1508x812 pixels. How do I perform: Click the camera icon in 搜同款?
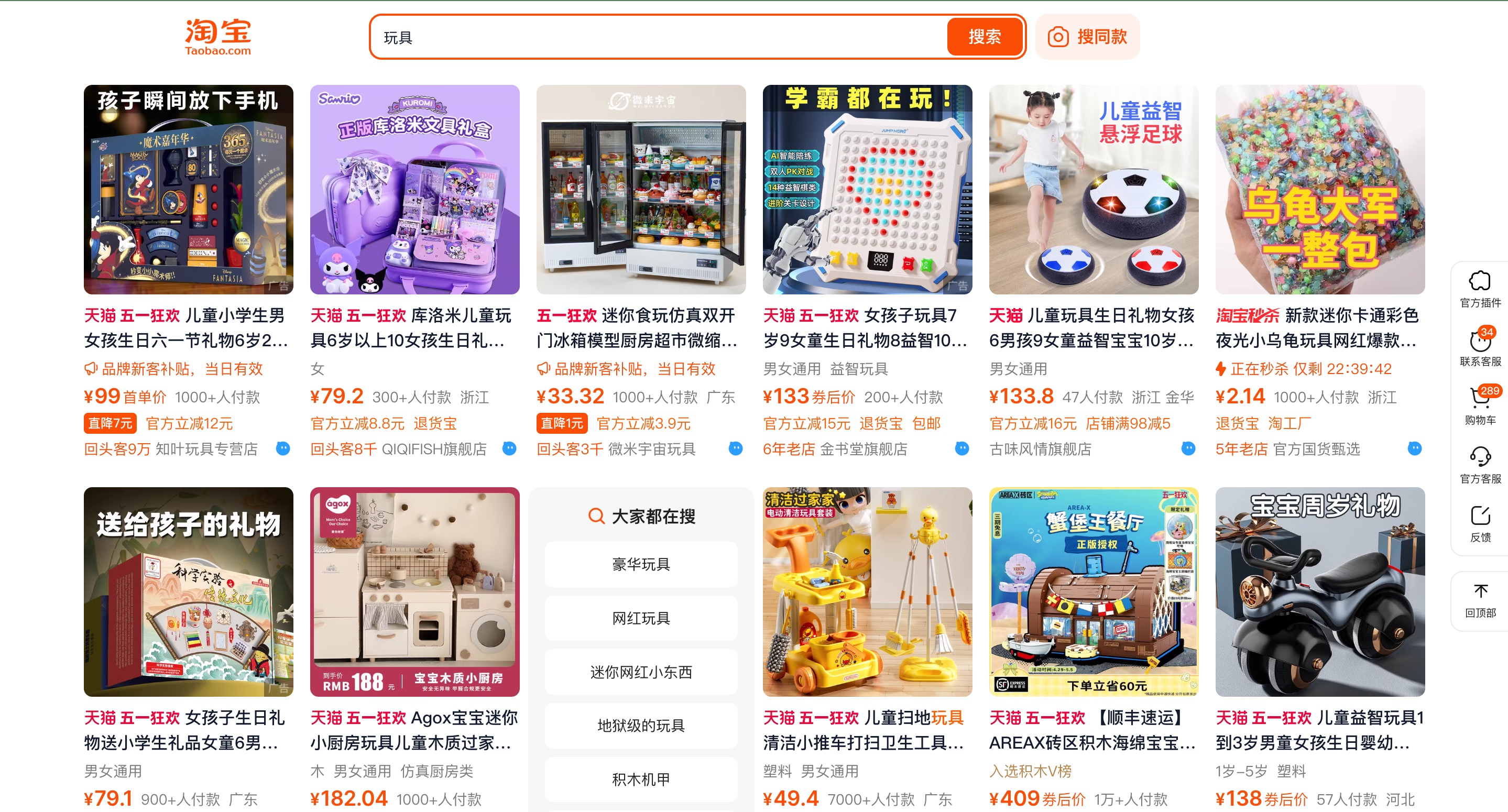tap(1058, 37)
